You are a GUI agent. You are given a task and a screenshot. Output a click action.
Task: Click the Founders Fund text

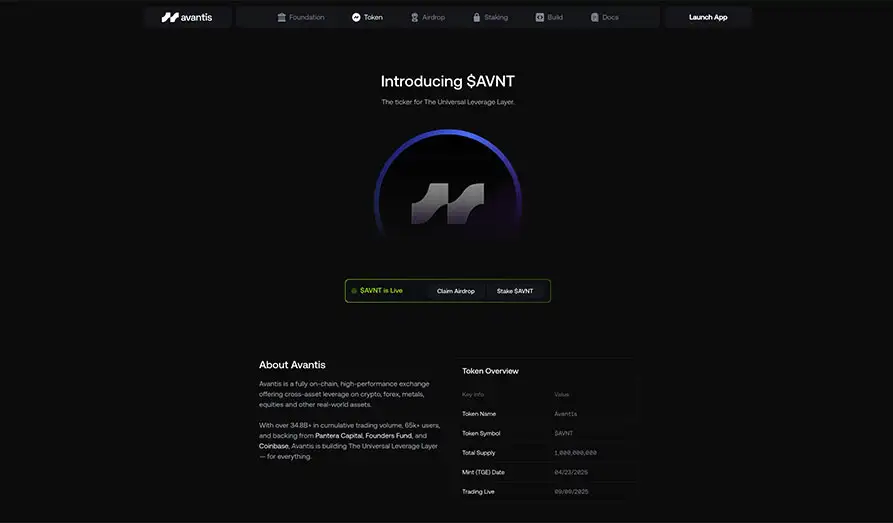[x=388, y=435]
